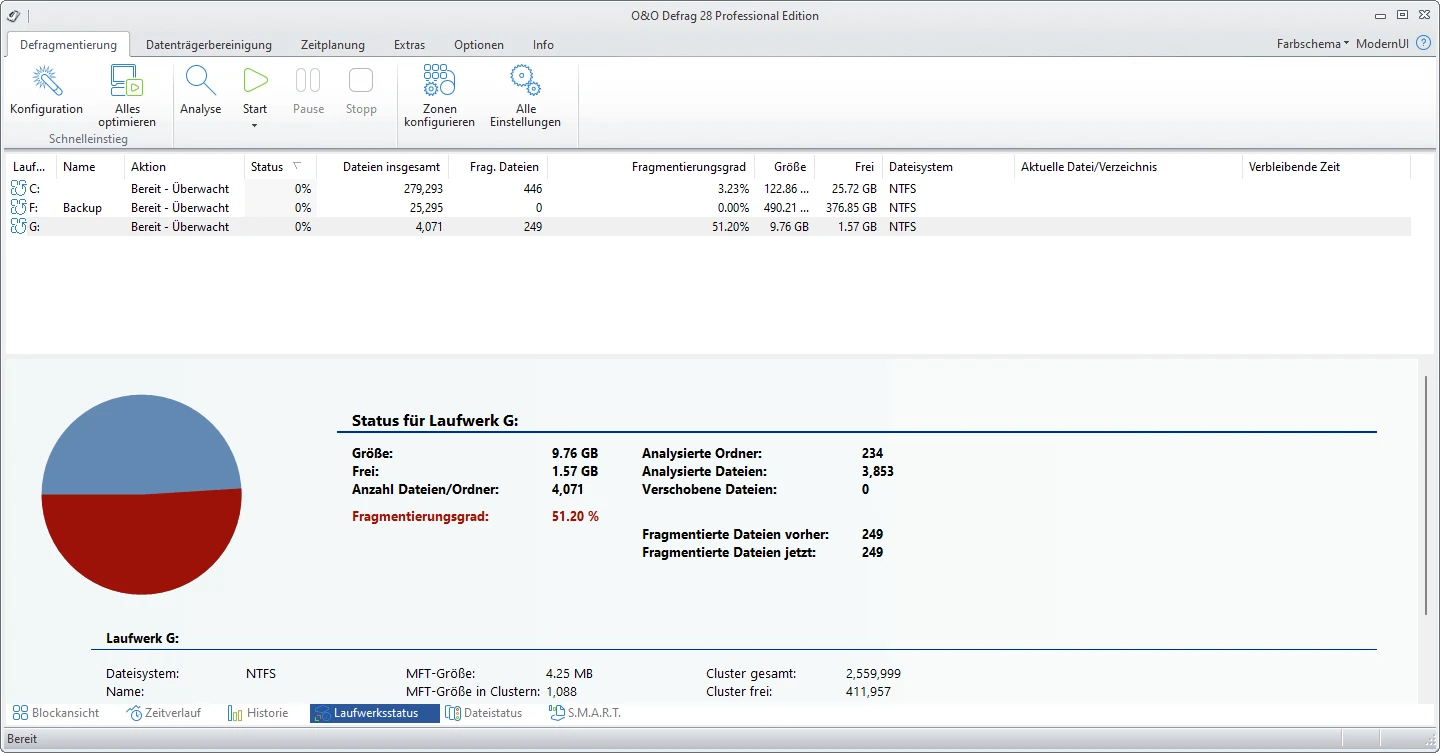The width and height of the screenshot is (1440, 753).
Task: Click the Historie chart icon
Action: pos(235,713)
